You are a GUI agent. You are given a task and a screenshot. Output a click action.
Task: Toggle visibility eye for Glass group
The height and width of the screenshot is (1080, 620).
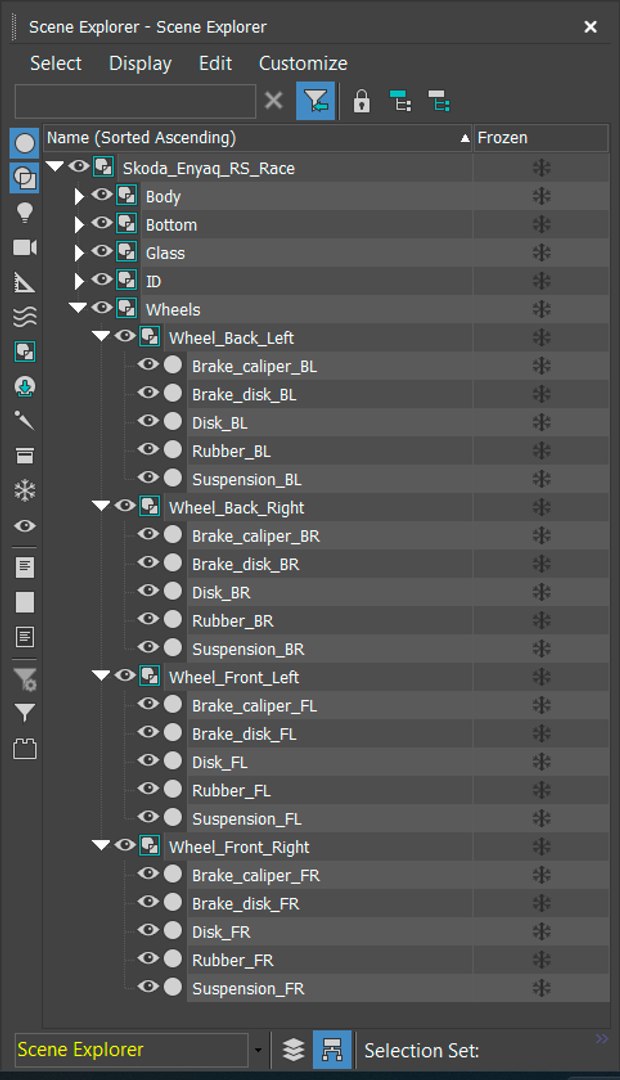(102, 251)
